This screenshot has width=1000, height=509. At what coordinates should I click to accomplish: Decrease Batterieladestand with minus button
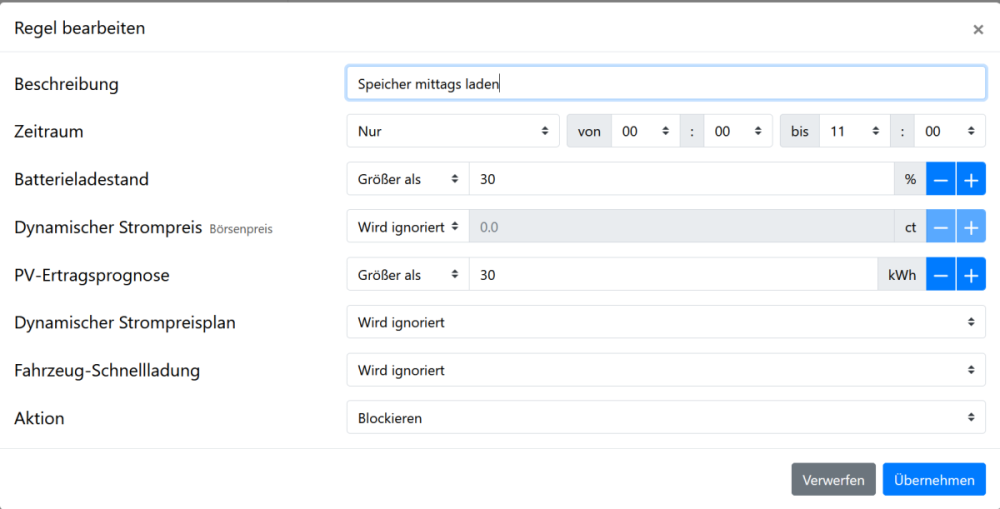click(x=940, y=179)
